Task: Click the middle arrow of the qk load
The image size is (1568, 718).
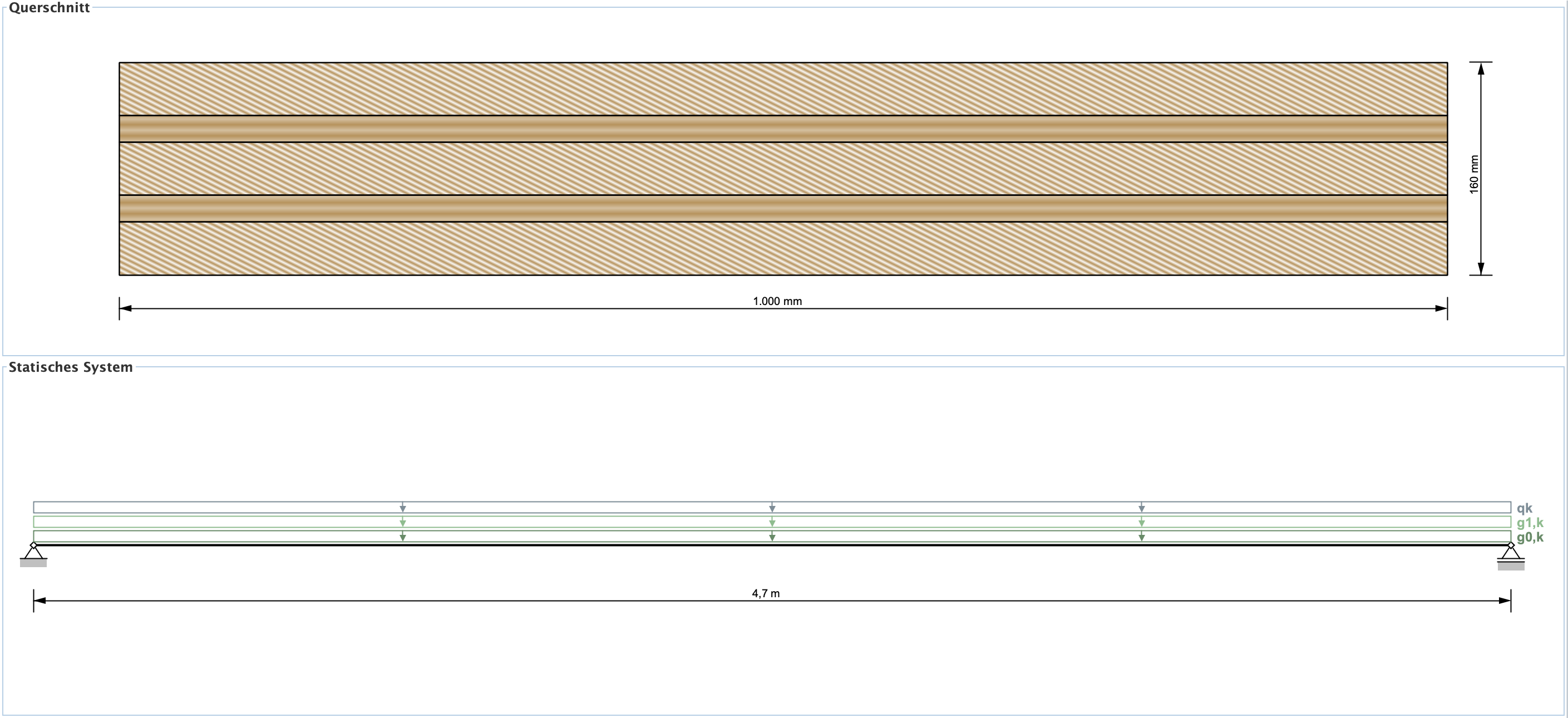Action: (x=772, y=507)
